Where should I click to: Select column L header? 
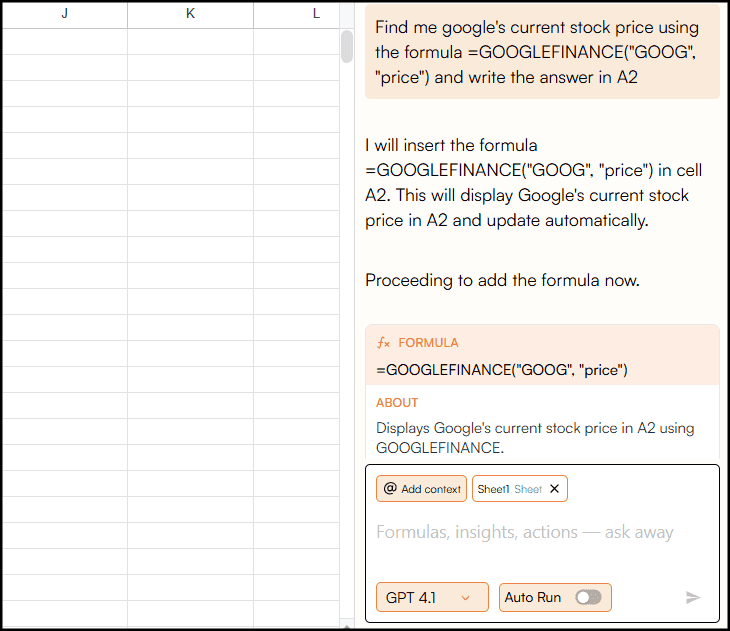click(297, 14)
